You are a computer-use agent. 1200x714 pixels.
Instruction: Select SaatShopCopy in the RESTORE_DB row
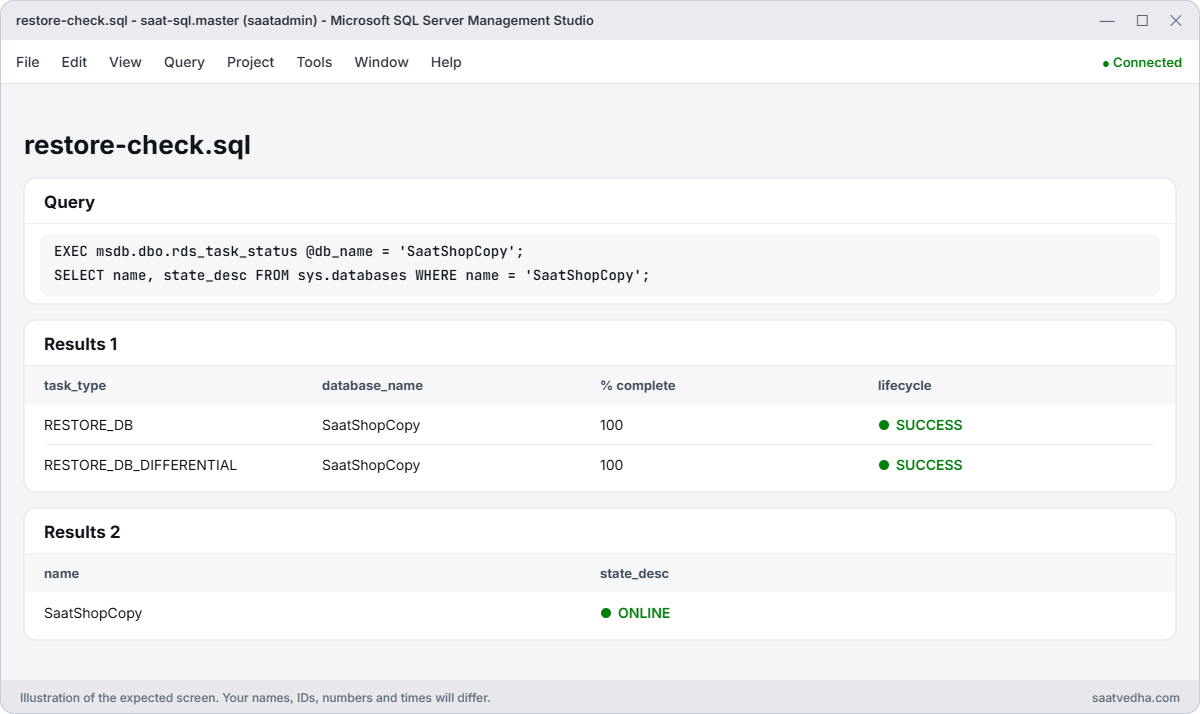click(x=371, y=425)
